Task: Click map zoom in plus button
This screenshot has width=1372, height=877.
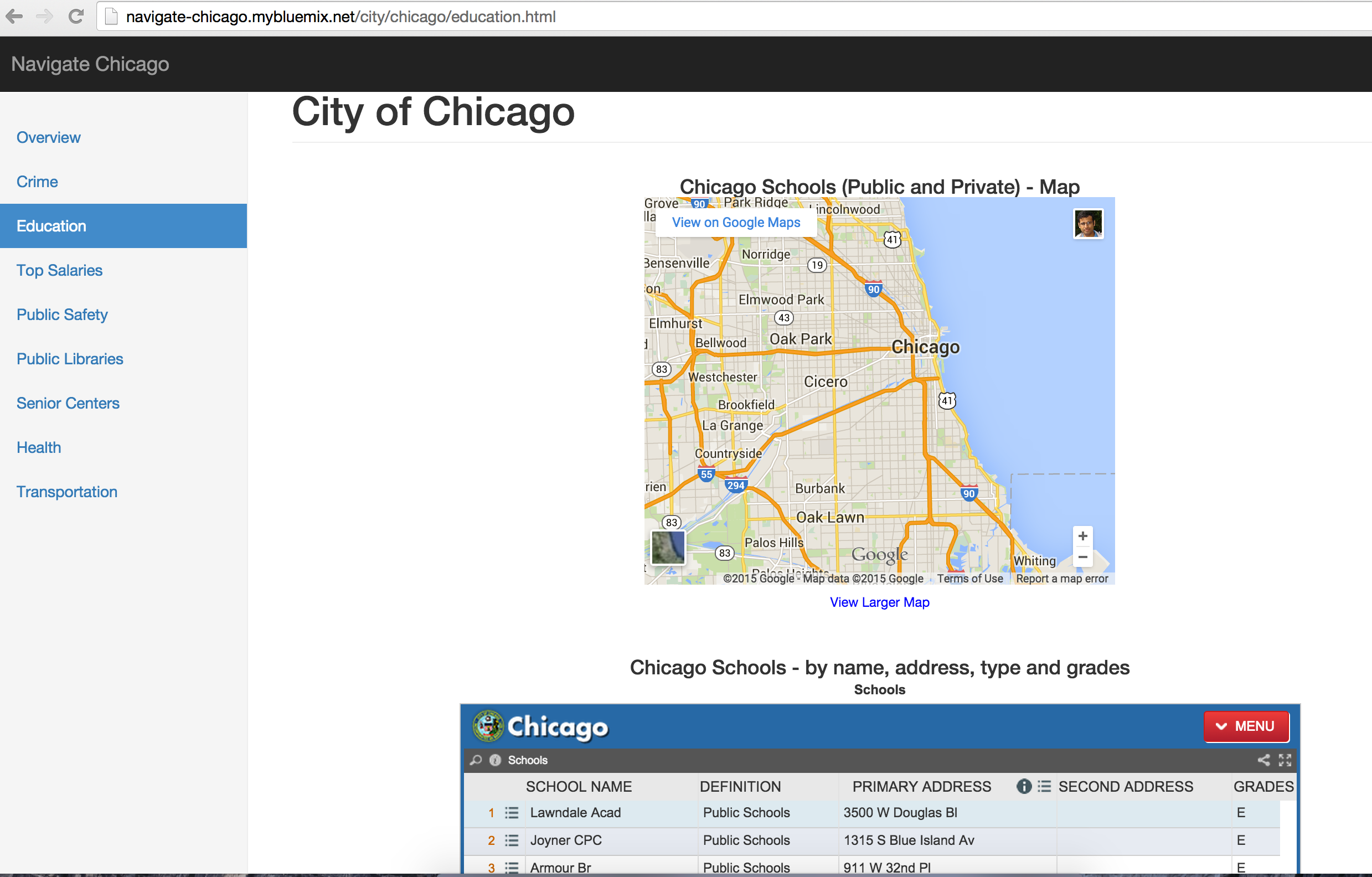Action: [x=1082, y=536]
